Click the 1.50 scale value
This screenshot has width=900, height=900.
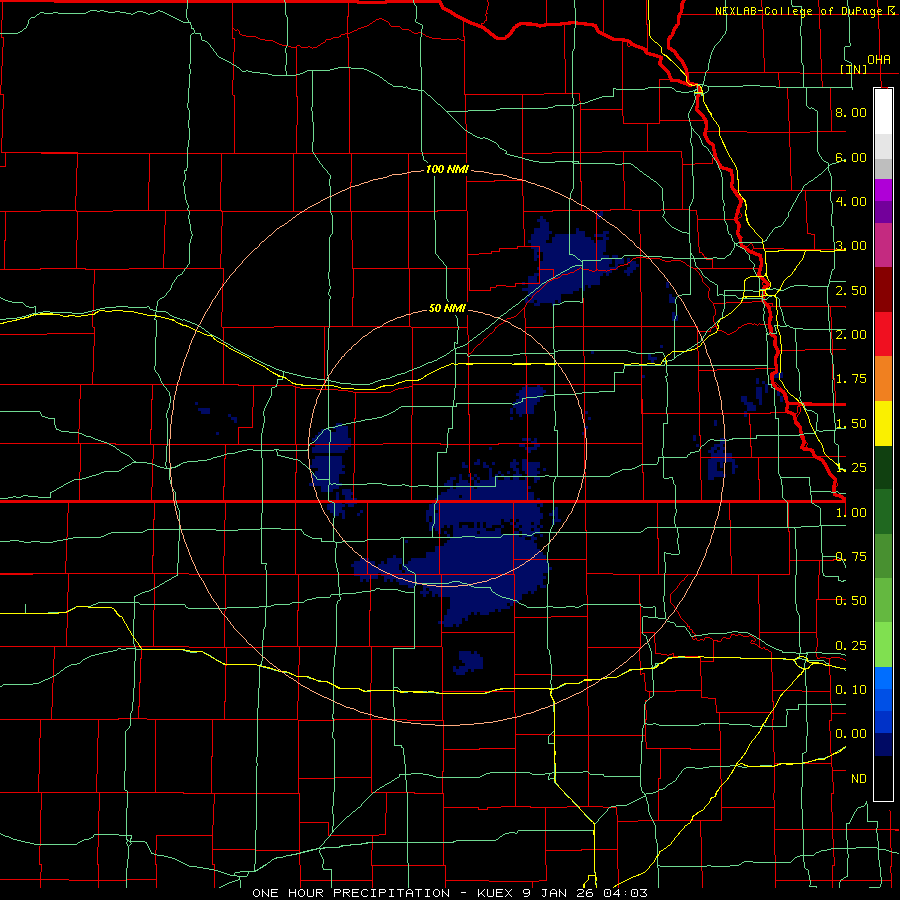[x=851, y=424]
